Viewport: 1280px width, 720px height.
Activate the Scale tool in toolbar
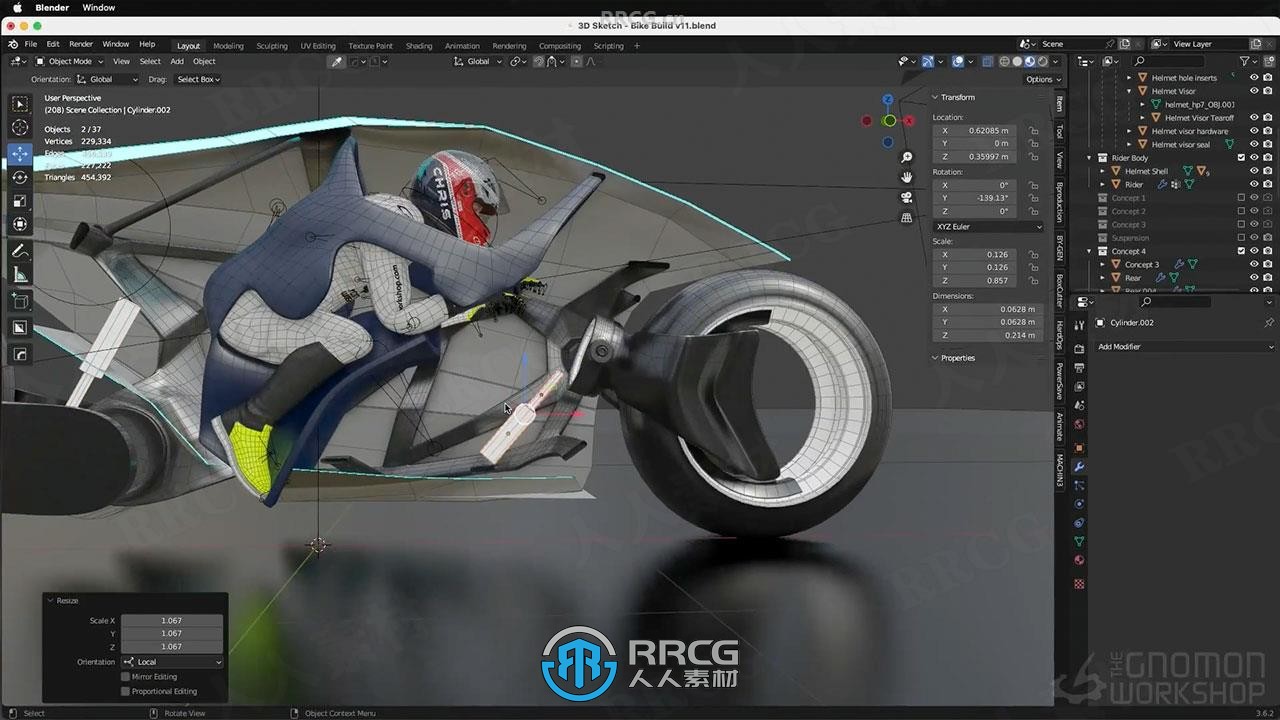(20, 201)
